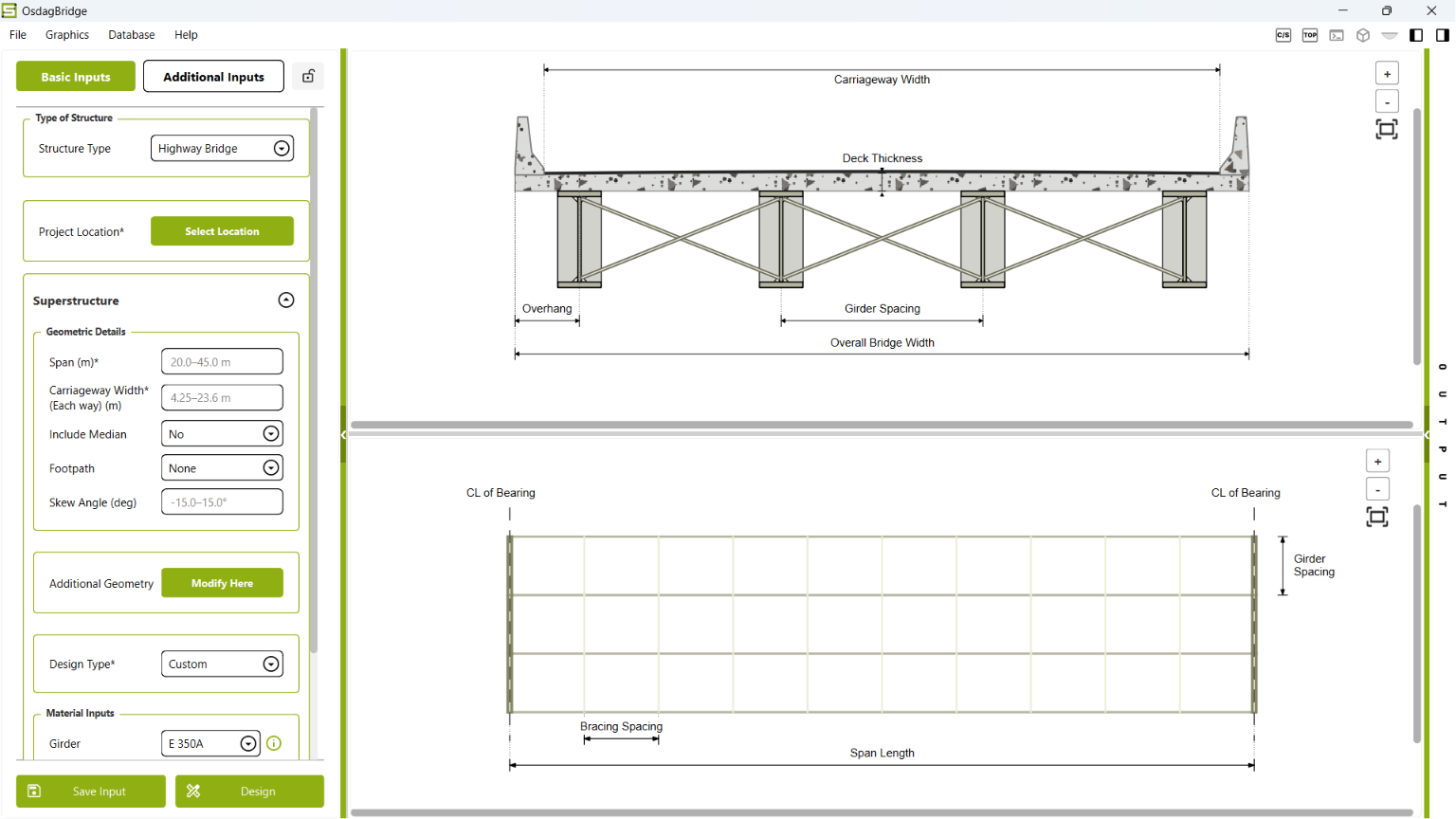The height and width of the screenshot is (819, 1456).
Task: Open the File menu
Action: pos(18,35)
